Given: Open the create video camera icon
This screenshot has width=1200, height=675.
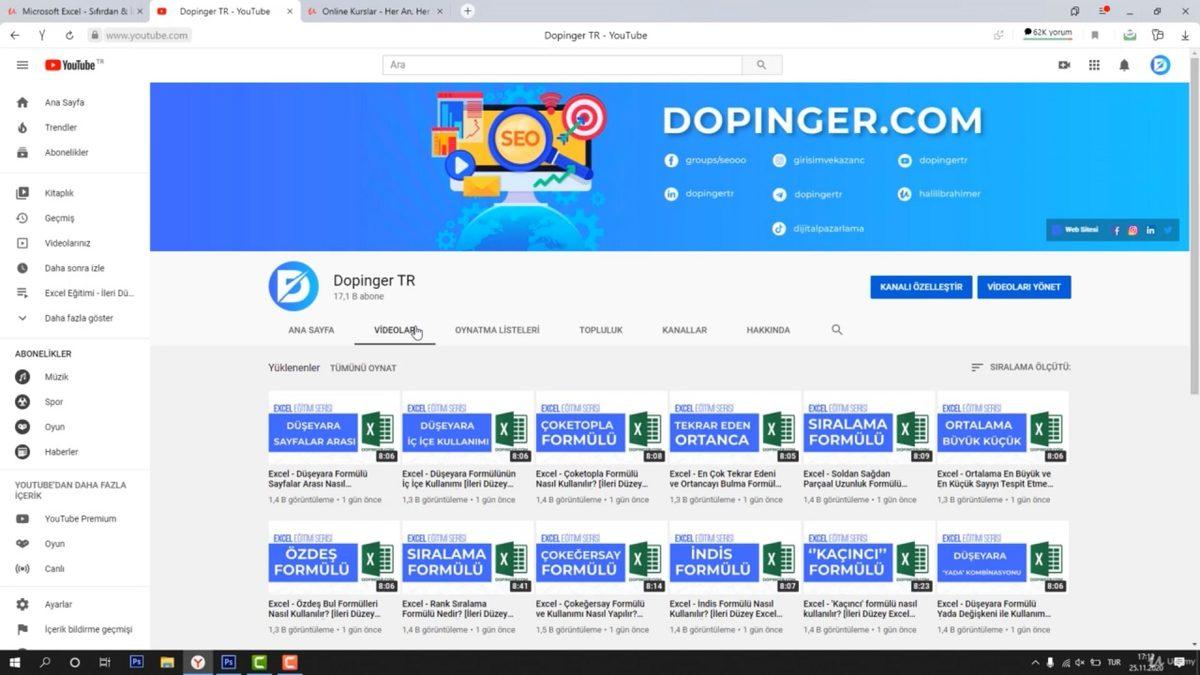Looking at the screenshot, I should tap(1064, 65).
